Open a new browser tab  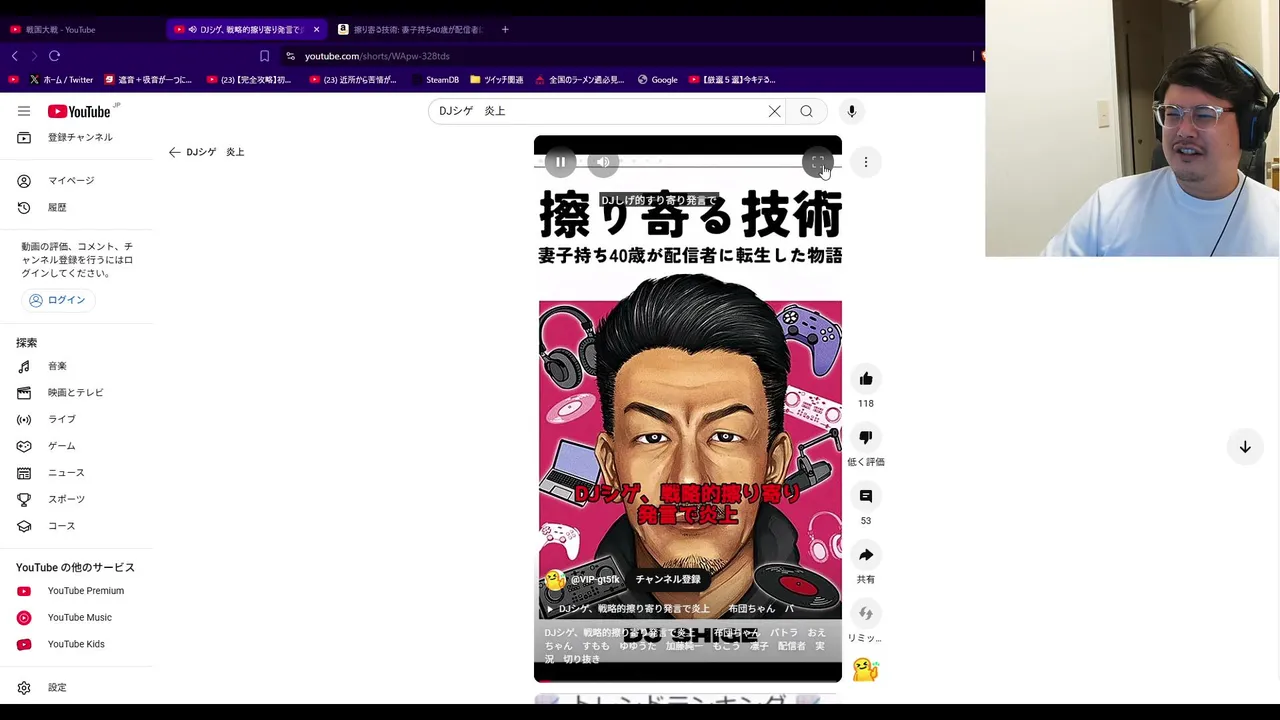click(505, 30)
